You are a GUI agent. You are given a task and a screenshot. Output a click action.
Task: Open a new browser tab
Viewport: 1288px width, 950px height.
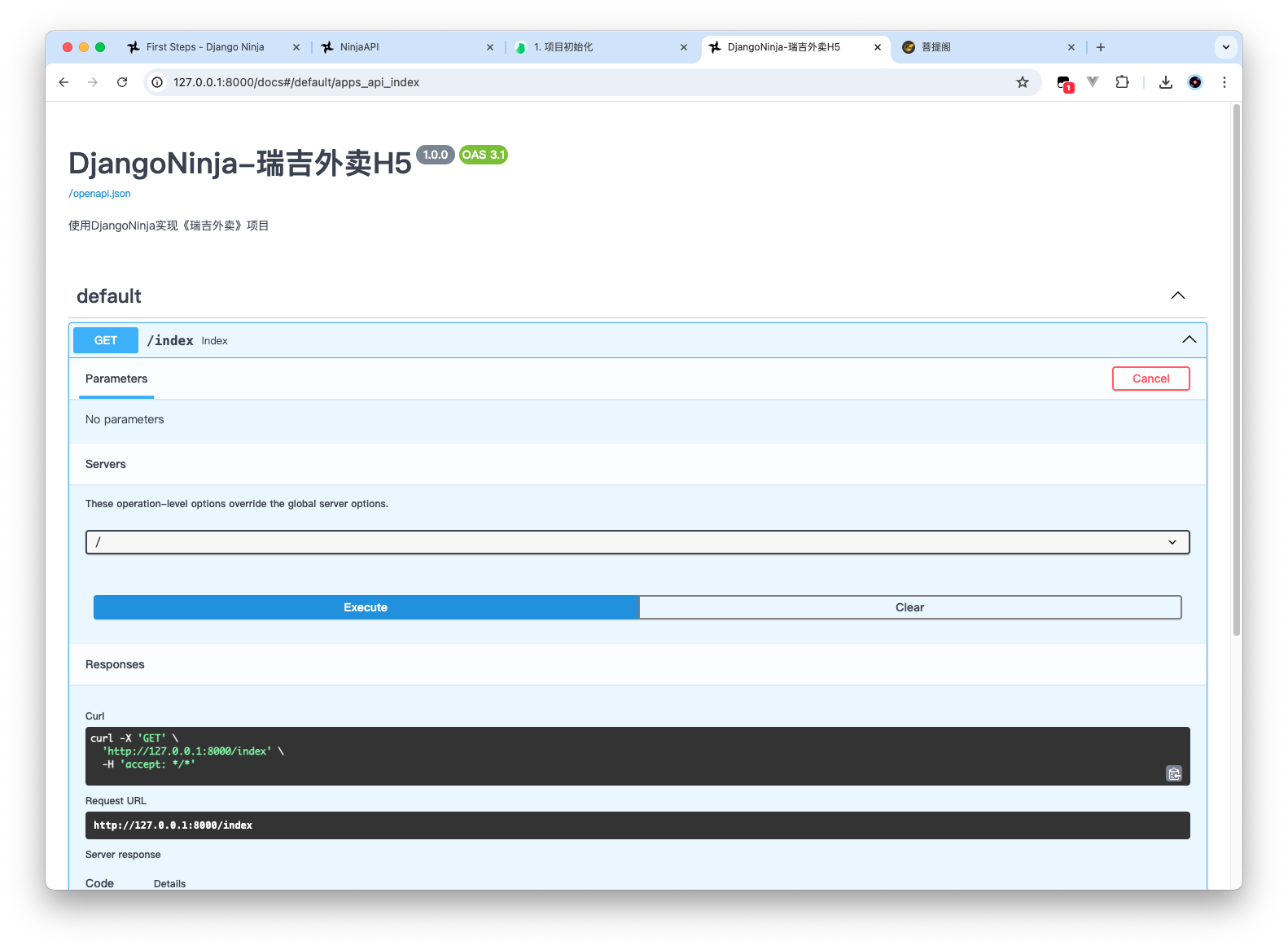(x=1101, y=47)
